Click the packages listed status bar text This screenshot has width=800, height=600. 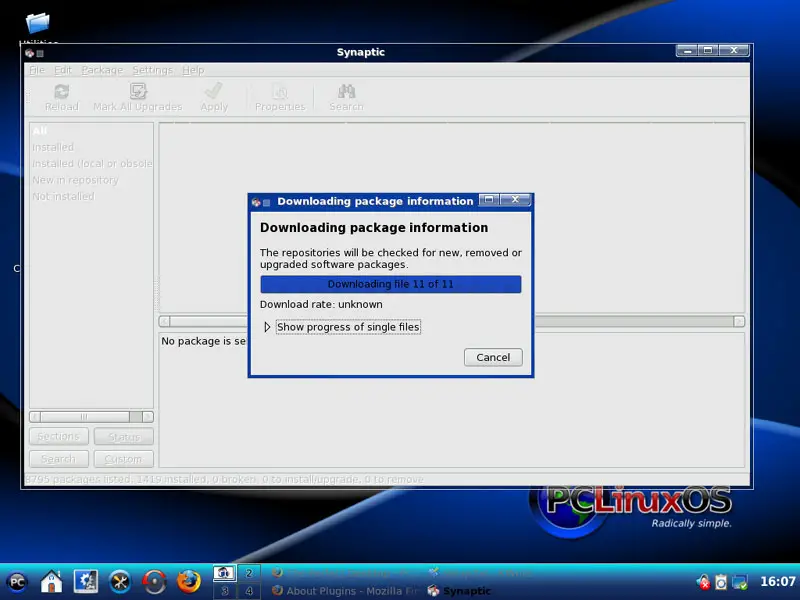pos(224,480)
